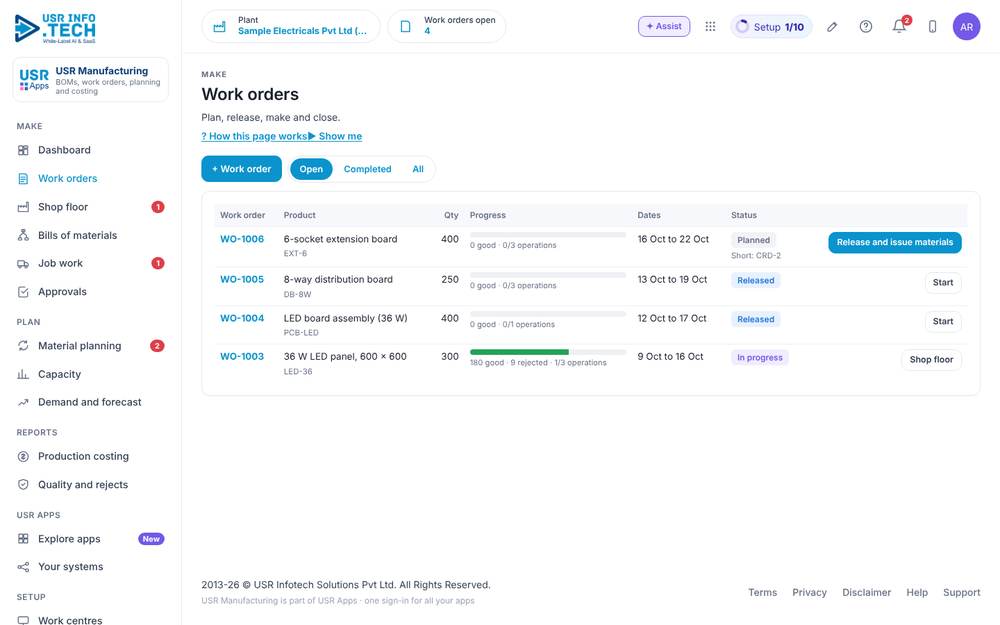The height and width of the screenshot is (625, 1000).
Task: Go to Work orders in sidebar
Action: pyautogui.click(x=91, y=179)
